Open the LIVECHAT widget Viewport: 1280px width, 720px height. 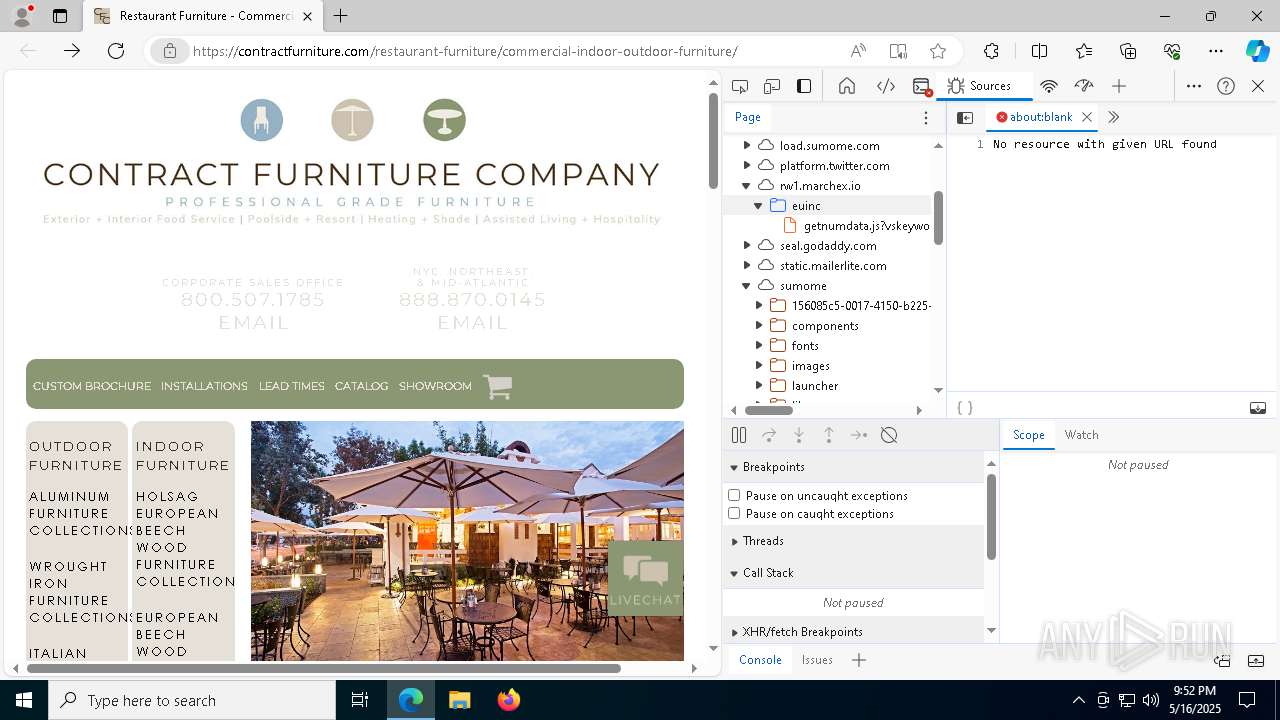(x=645, y=579)
